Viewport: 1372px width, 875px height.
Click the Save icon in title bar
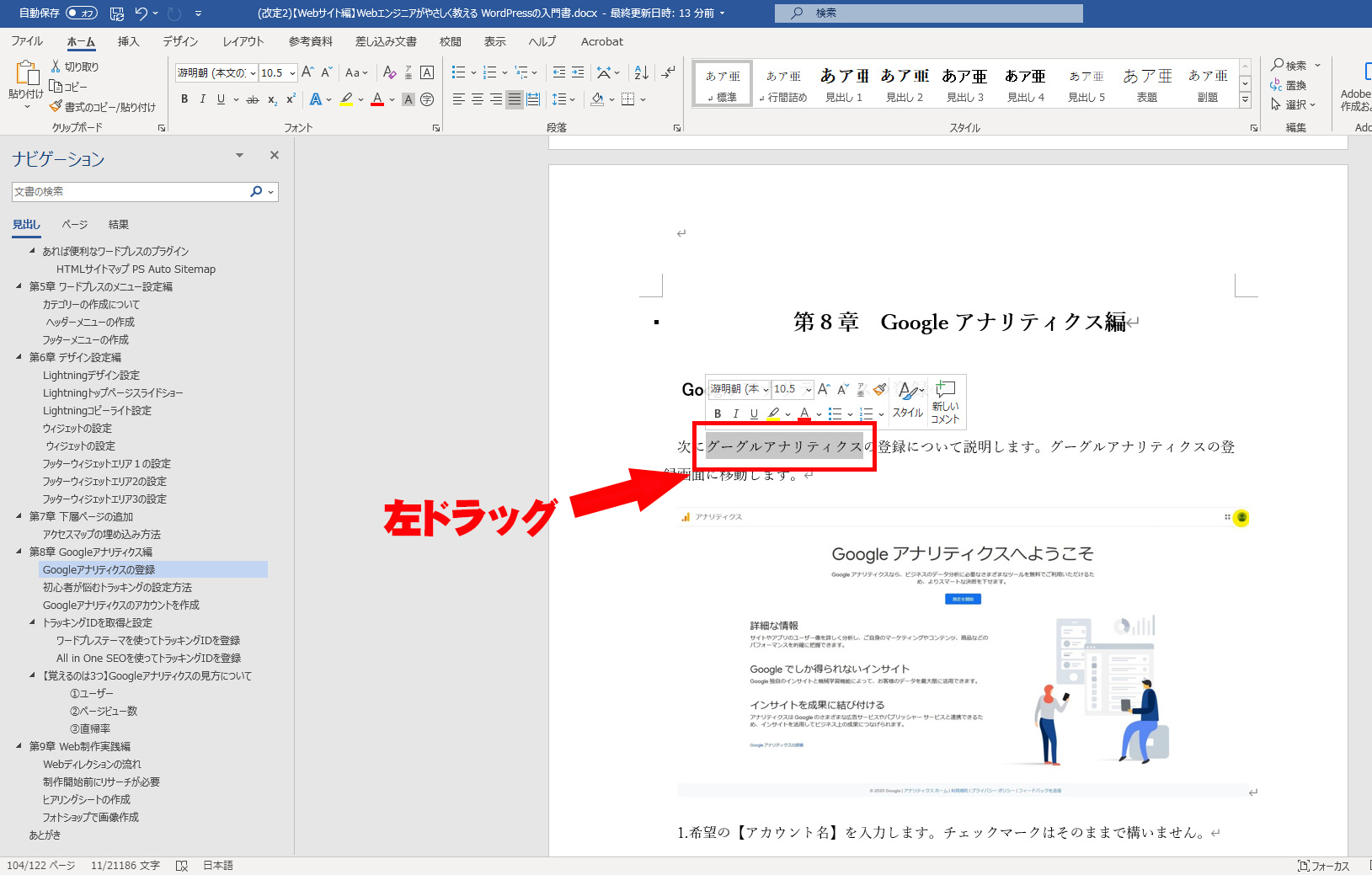pos(117,13)
